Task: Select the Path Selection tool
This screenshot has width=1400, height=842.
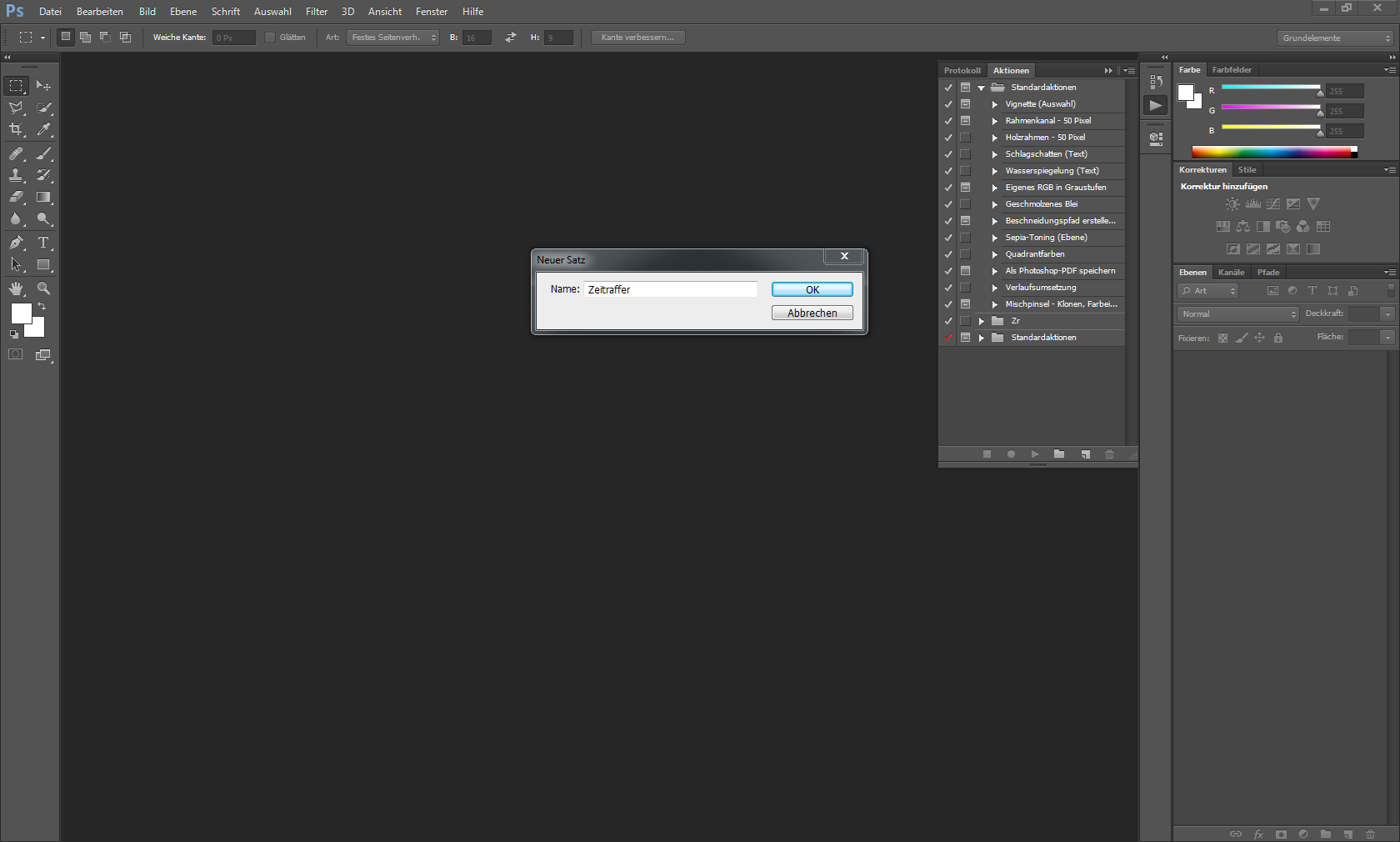Action: (16, 264)
